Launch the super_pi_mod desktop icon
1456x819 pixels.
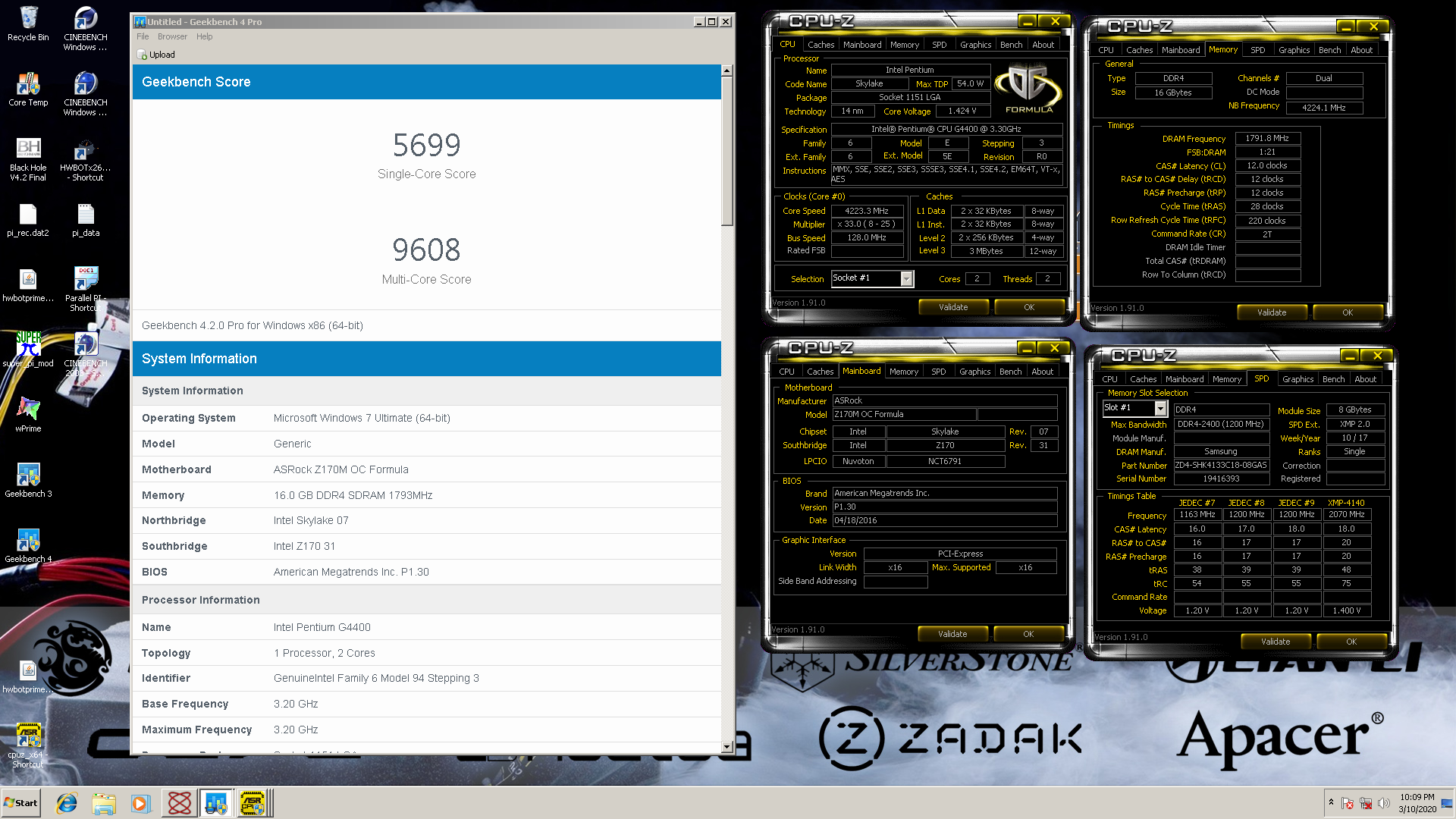tap(28, 349)
